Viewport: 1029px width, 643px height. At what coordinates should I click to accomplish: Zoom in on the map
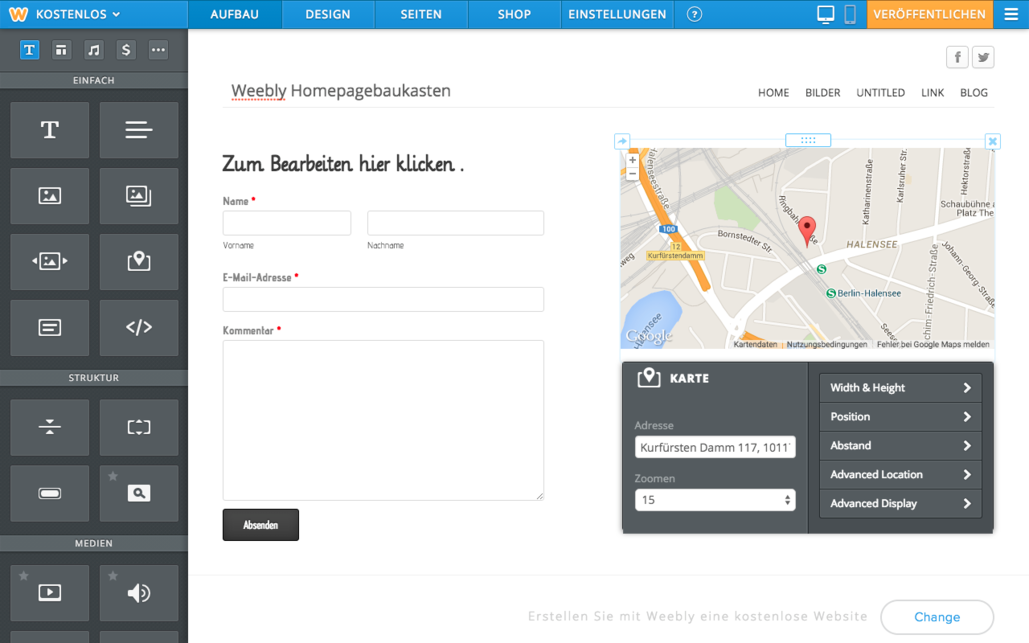(633, 159)
